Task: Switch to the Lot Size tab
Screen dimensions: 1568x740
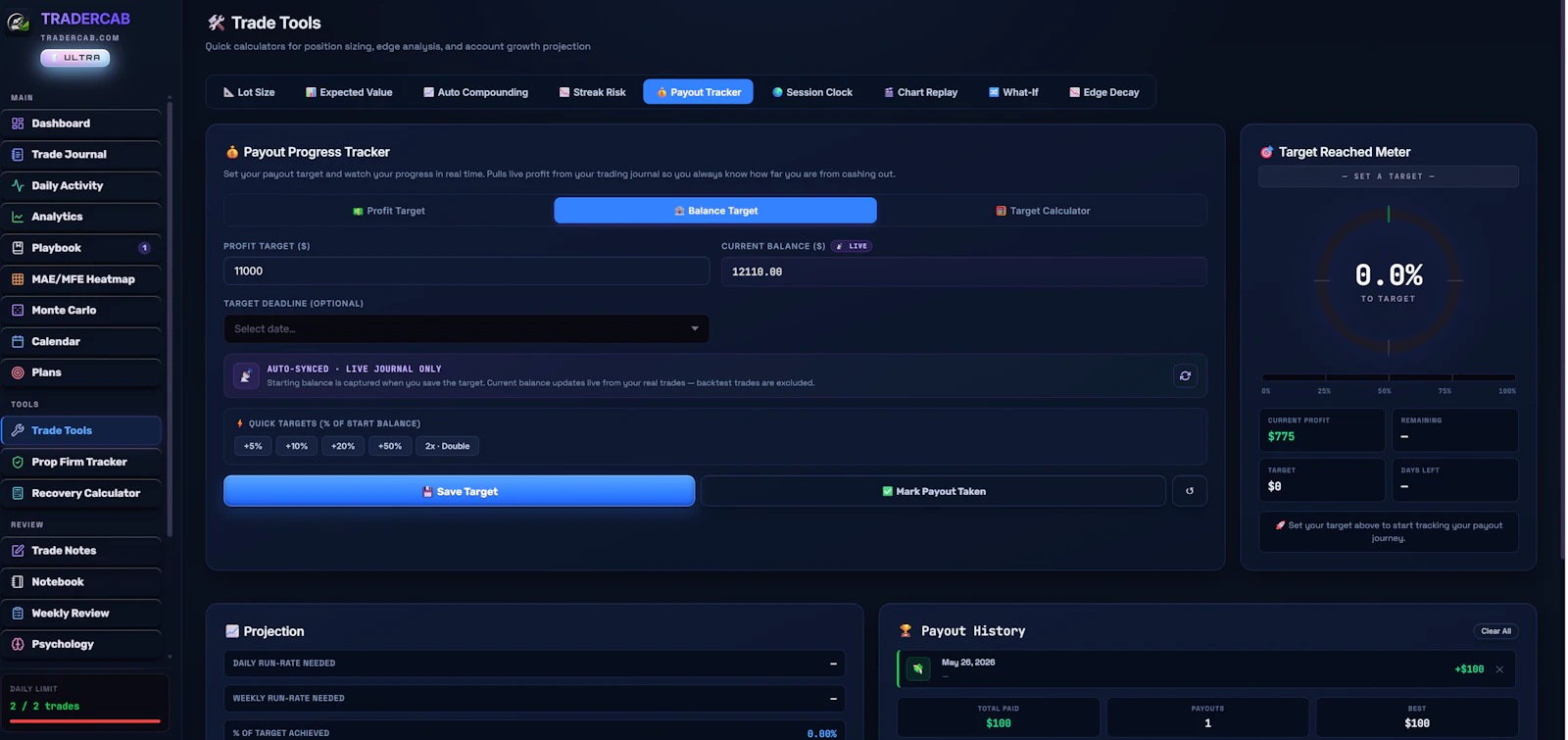Action: click(249, 92)
